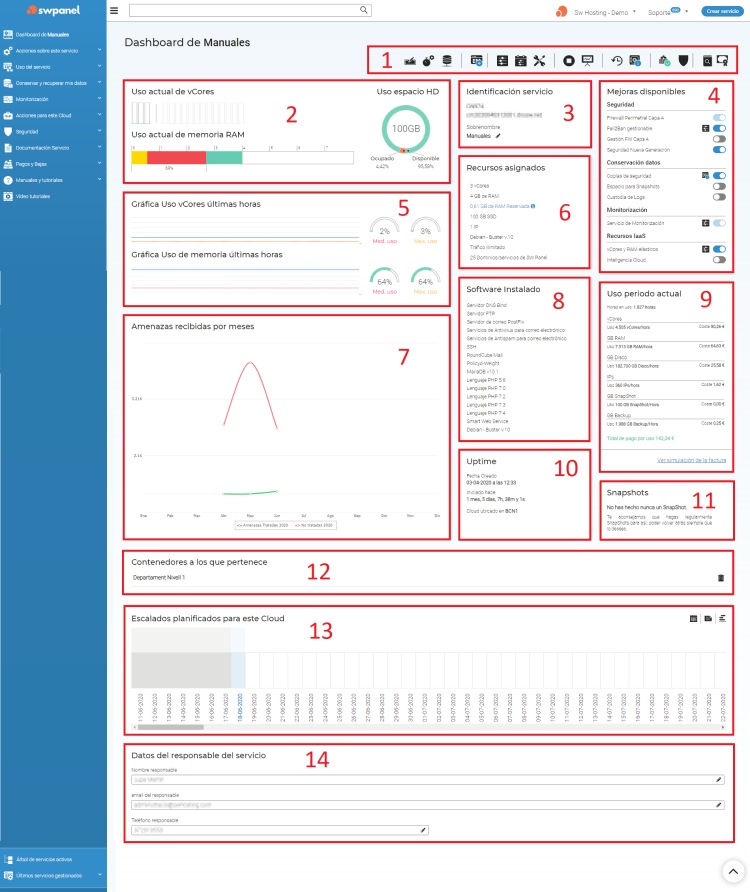Screen dimensions: 750x892
Task: Click the database stack icon in the toolbar
Action: click(x=447, y=61)
